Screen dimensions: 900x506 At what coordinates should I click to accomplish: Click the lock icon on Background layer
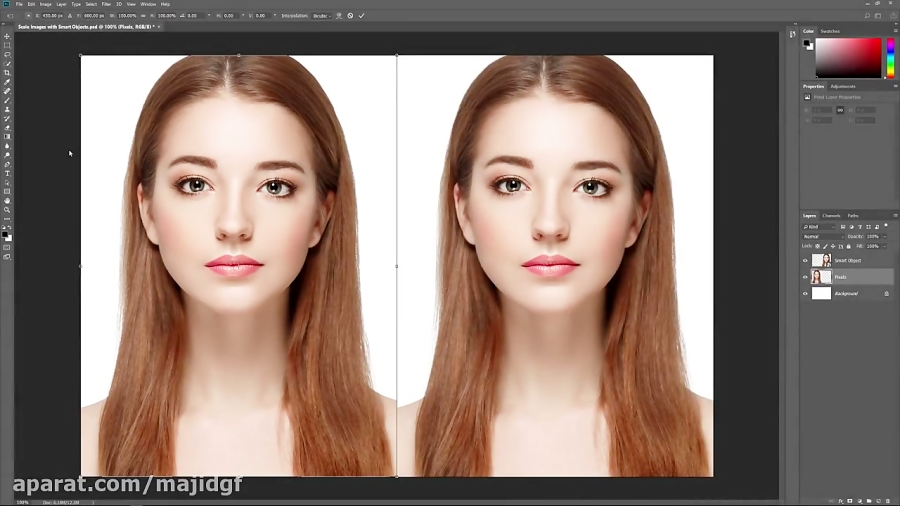(886, 293)
